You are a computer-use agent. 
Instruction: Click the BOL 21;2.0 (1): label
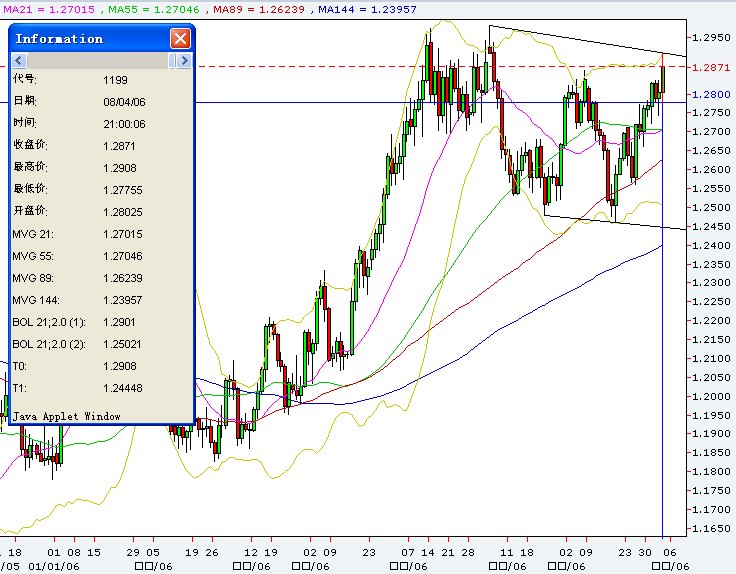coord(49,322)
